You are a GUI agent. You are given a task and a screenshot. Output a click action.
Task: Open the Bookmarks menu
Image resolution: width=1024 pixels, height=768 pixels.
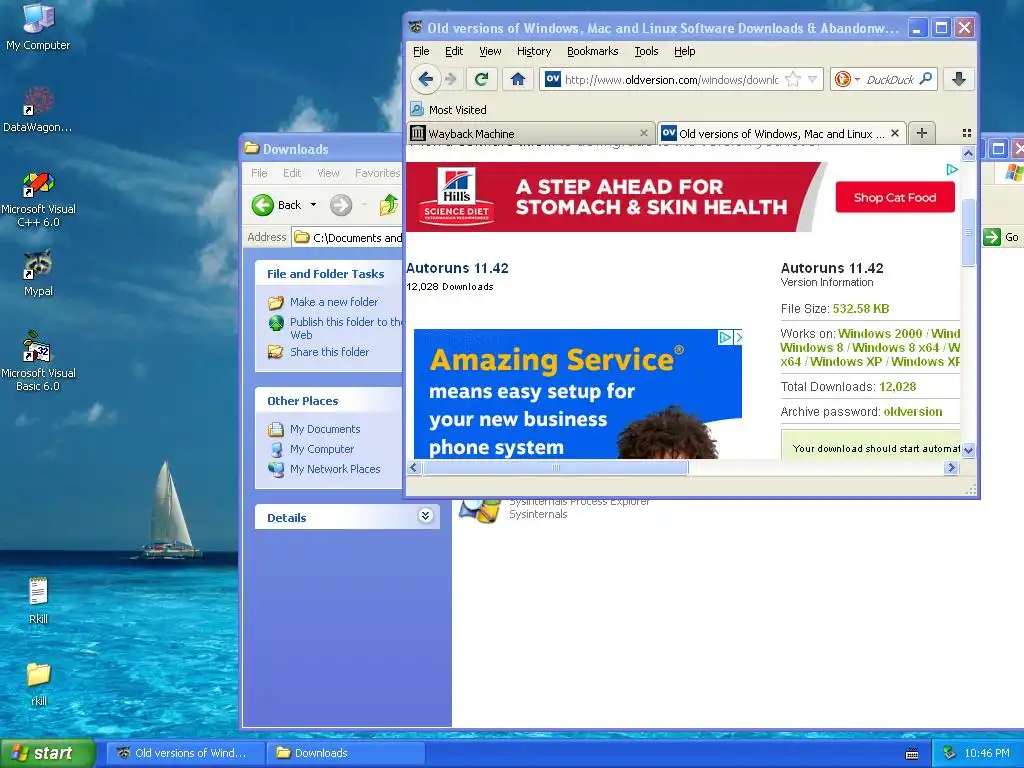click(592, 51)
